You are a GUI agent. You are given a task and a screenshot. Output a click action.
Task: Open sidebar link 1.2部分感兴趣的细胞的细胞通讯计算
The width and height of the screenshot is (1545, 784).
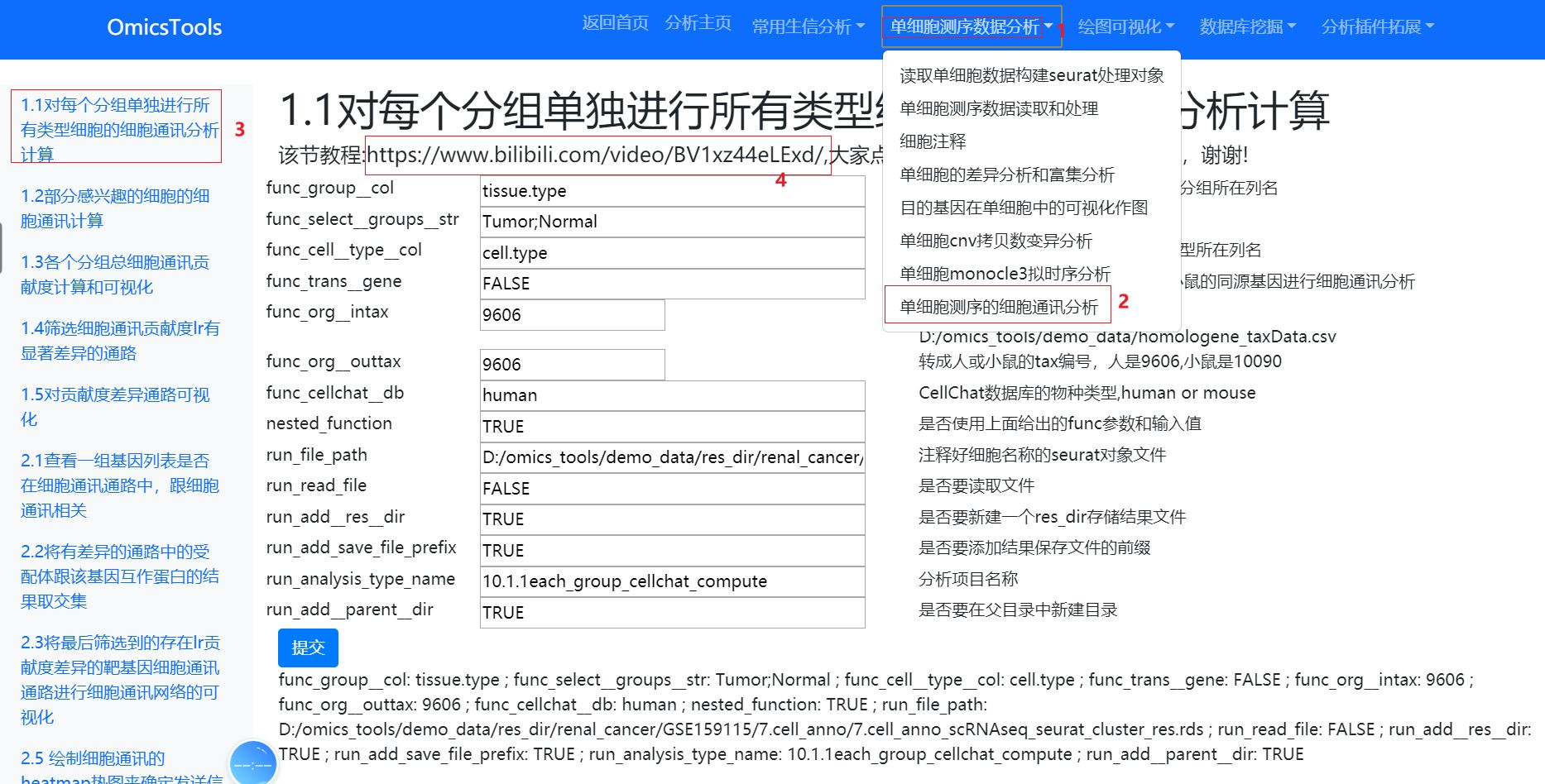[x=115, y=208]
